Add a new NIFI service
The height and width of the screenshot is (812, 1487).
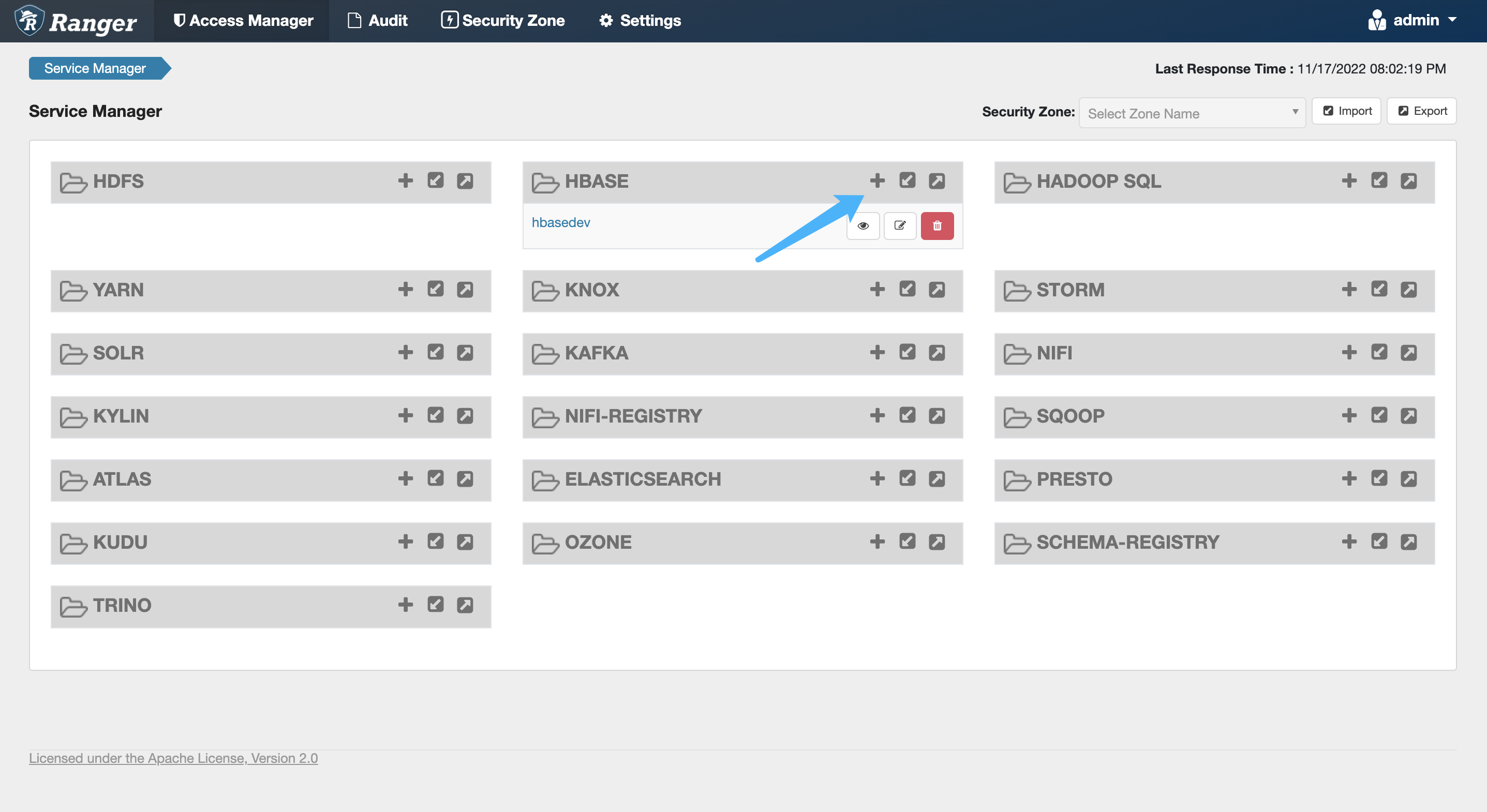click(x=1349, y=352)
